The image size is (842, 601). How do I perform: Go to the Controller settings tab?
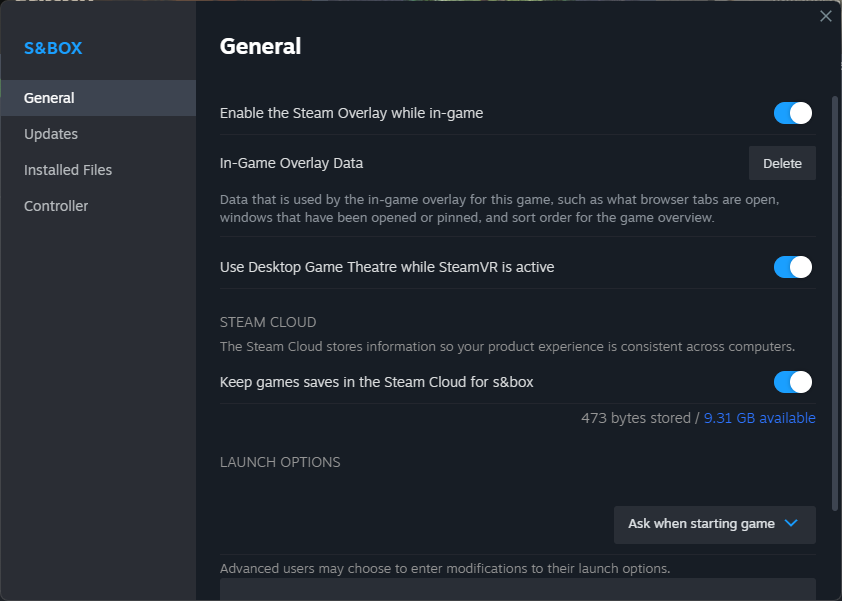point(56,206)
